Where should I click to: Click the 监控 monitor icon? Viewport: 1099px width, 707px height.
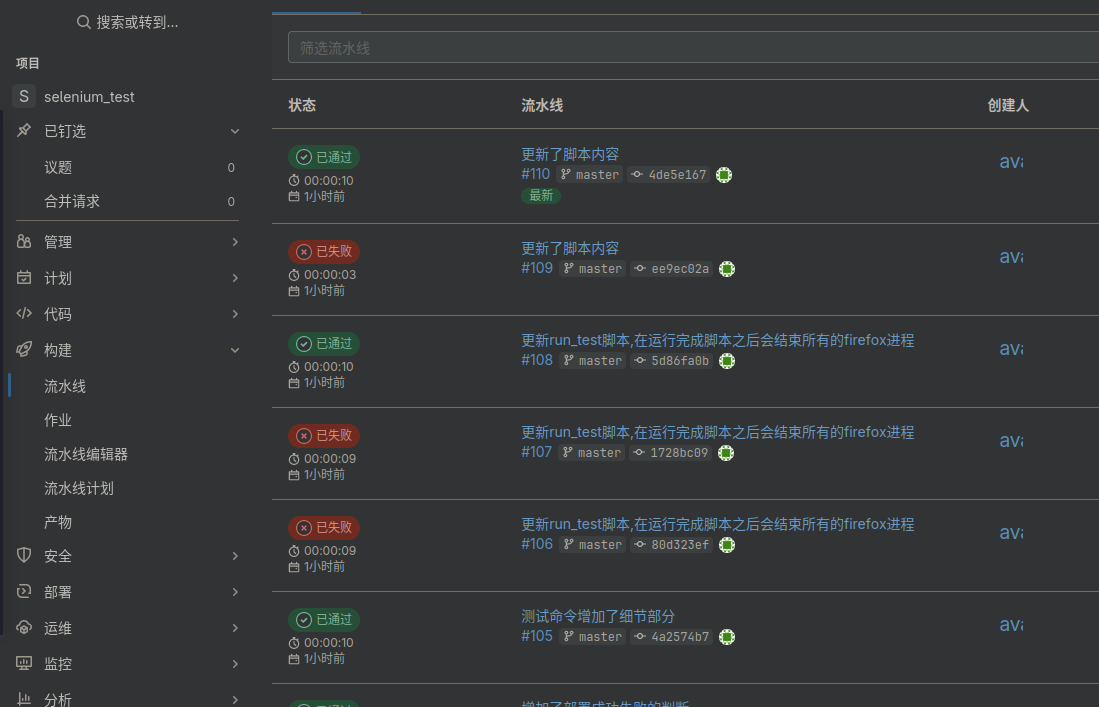[24, 664]
